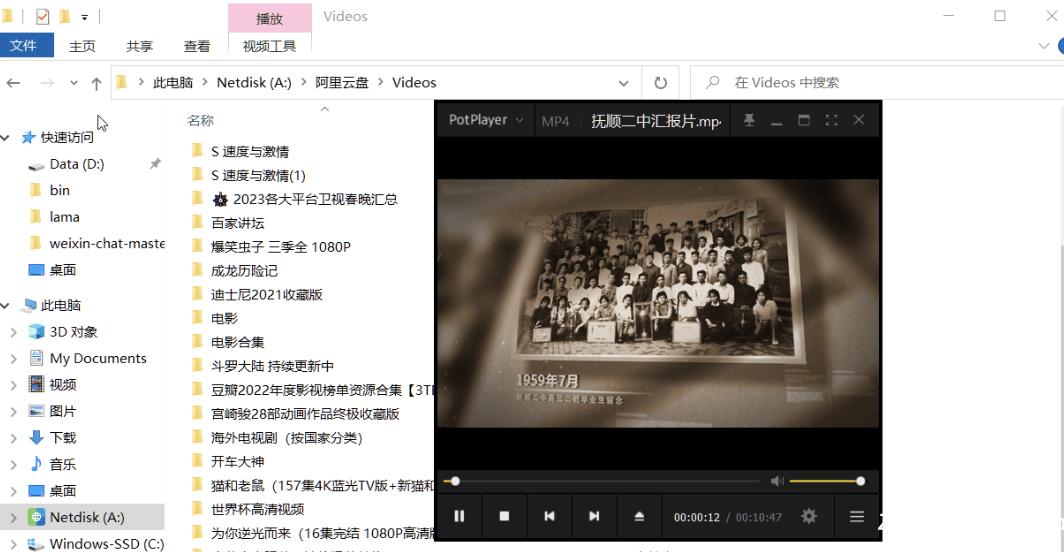
Task: Click Netdisk (A:) in the address bar
Action: [x=254, y=83]
